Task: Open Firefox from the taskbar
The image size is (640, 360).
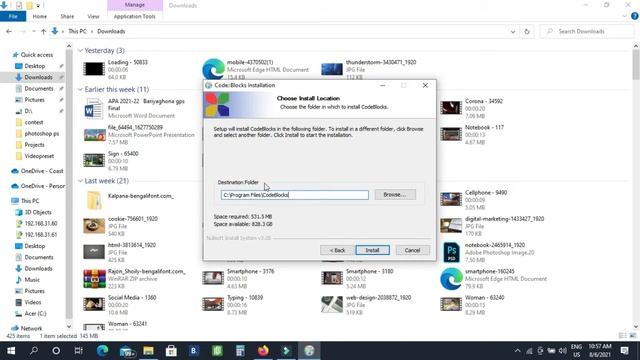Action: point(263,351)
